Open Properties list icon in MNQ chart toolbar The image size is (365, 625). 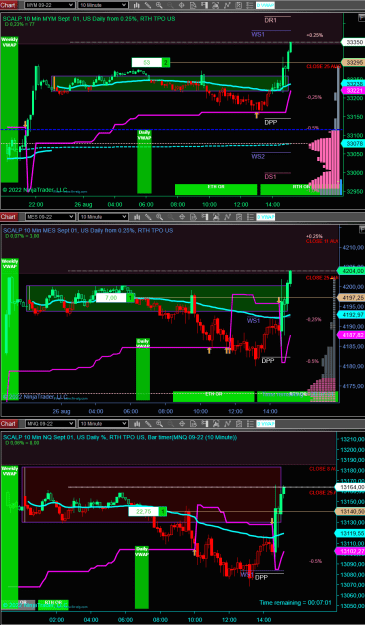coord(249,423)
